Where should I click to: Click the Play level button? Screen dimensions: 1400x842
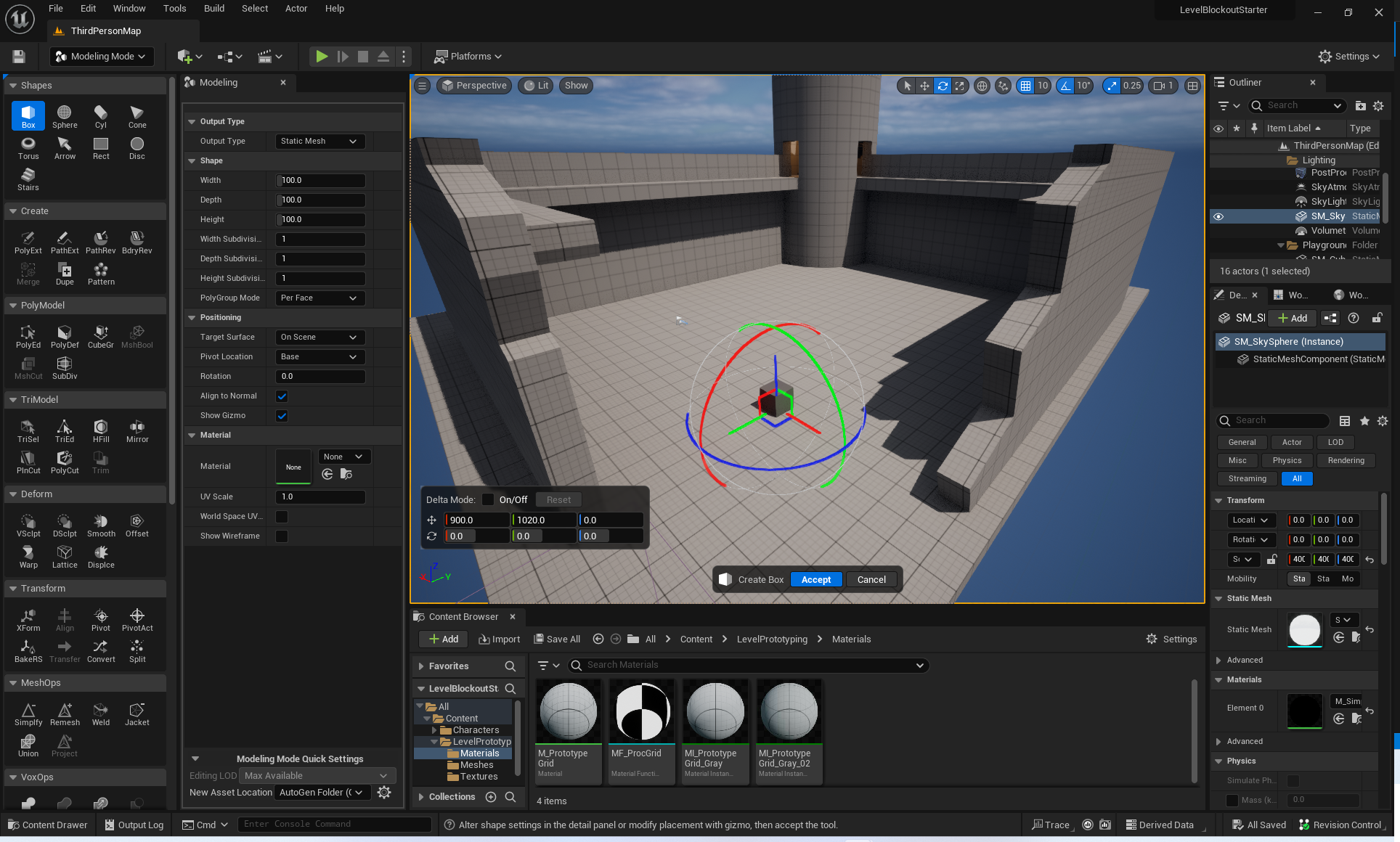coord(321,56)
